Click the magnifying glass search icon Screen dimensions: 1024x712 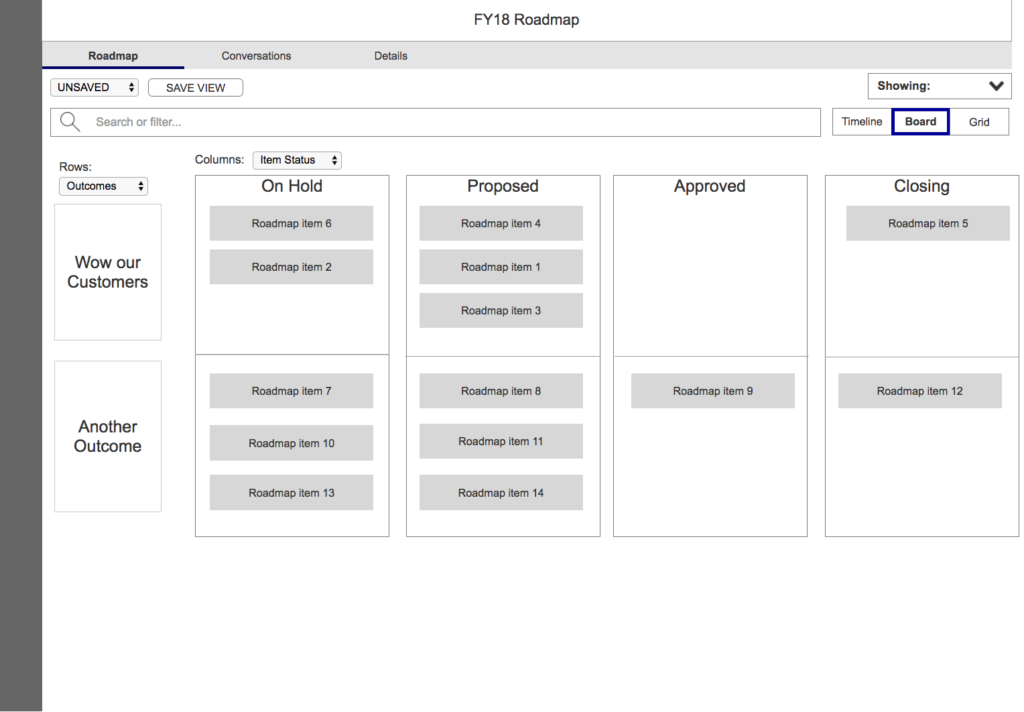tap(70, 122)
